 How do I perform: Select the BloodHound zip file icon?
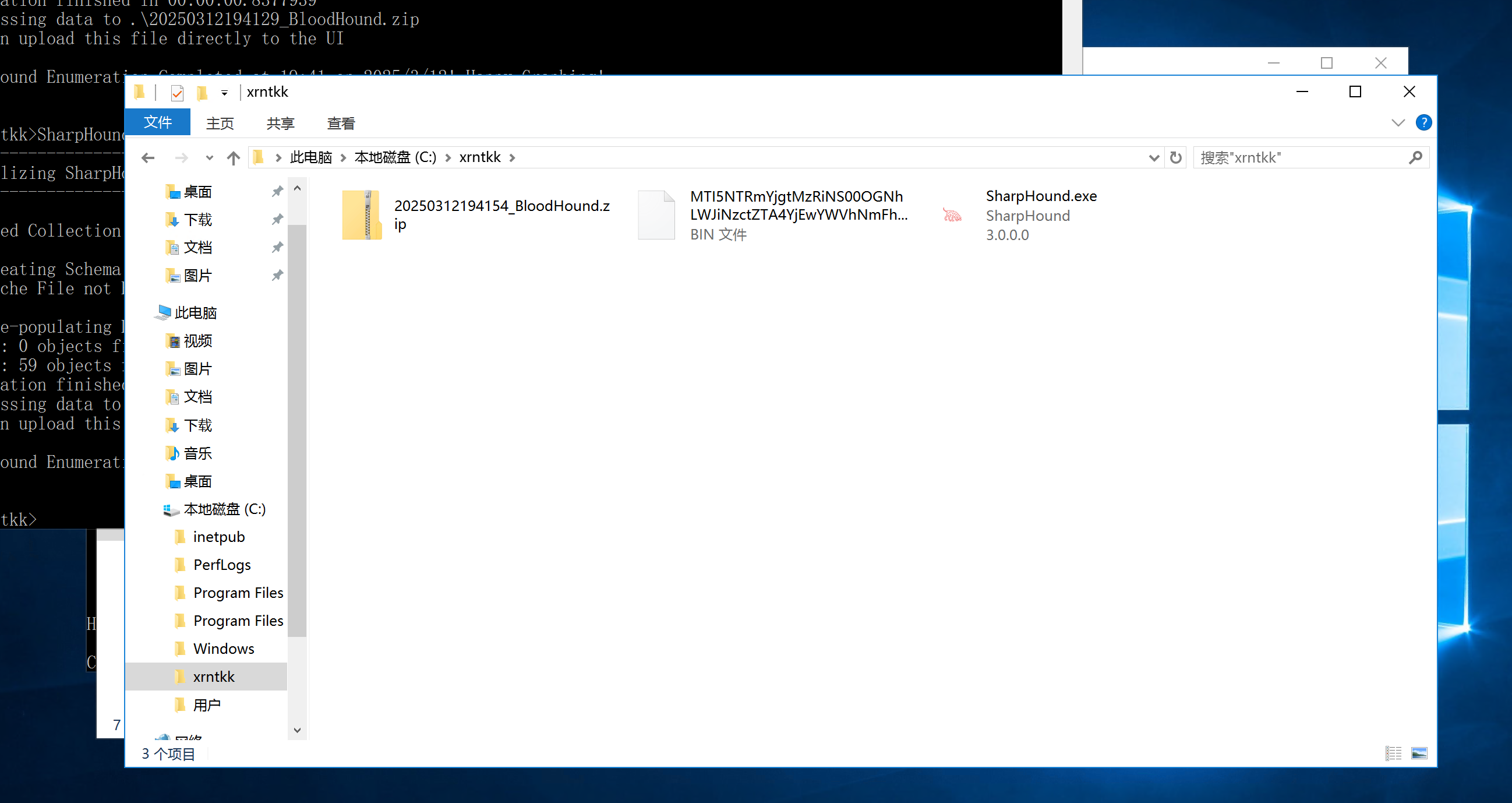(362, 214)
